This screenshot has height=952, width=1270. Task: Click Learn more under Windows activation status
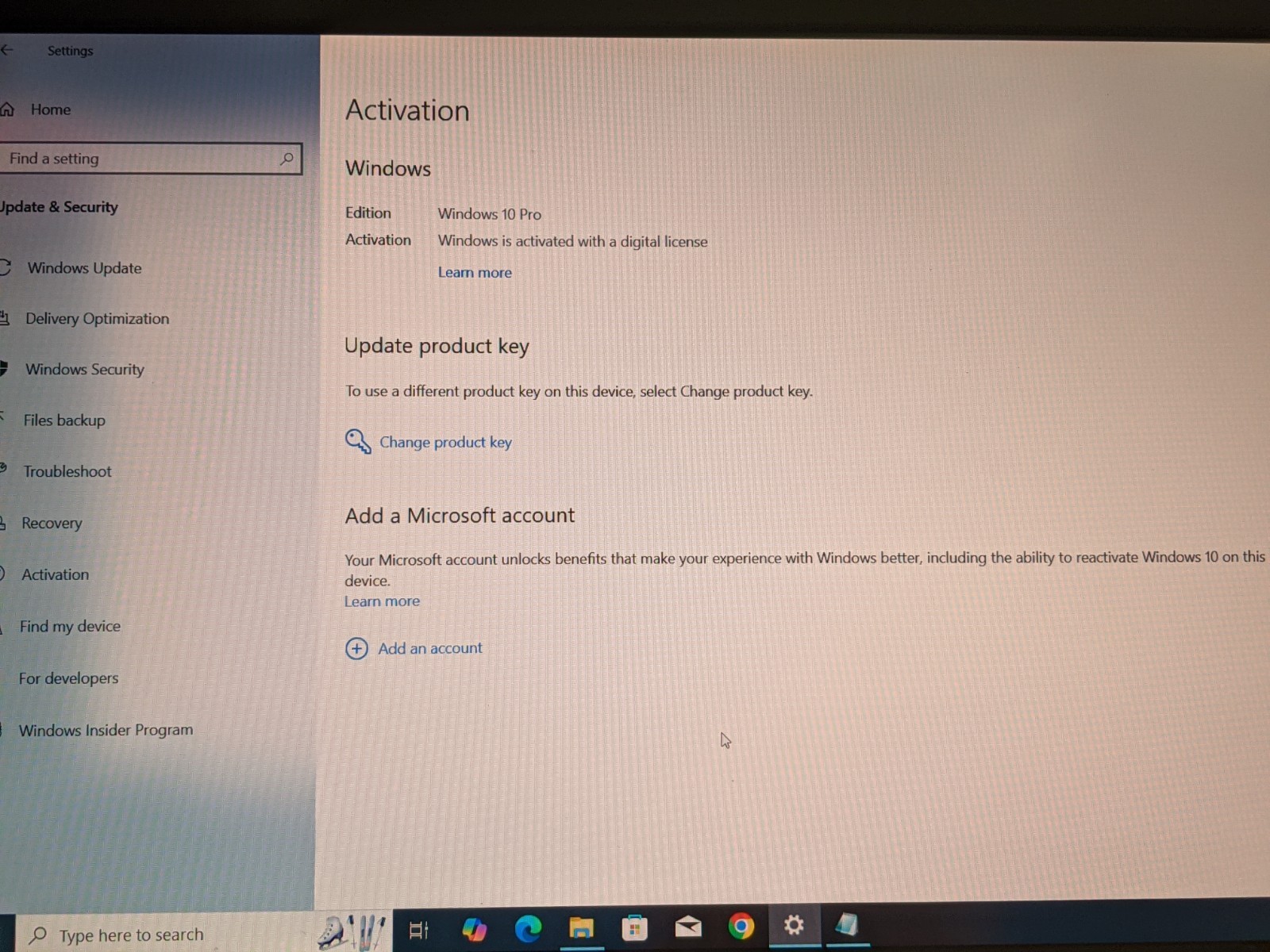click(475, 273)
